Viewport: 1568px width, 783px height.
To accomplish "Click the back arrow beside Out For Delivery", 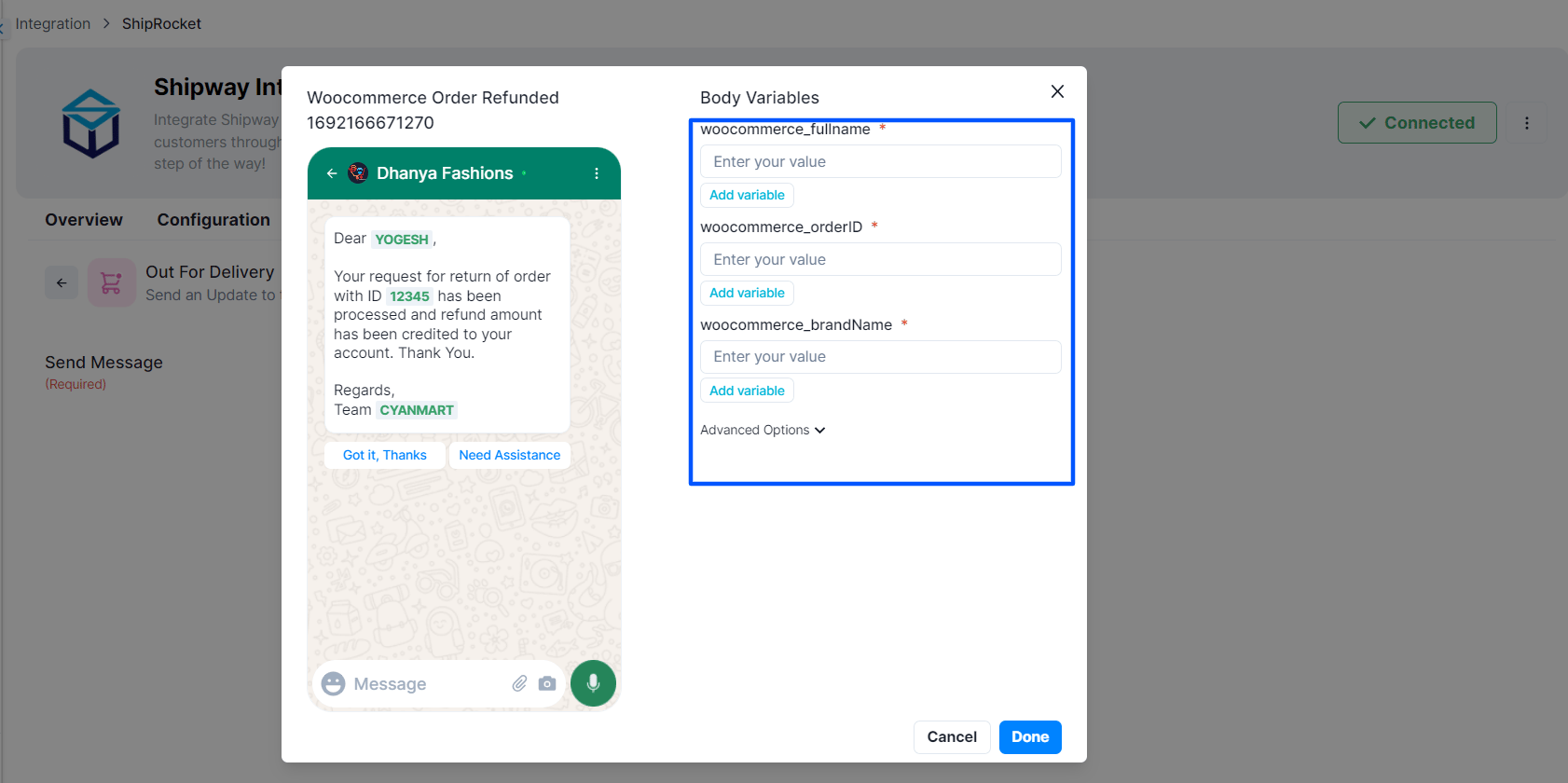I will point(62,282).
